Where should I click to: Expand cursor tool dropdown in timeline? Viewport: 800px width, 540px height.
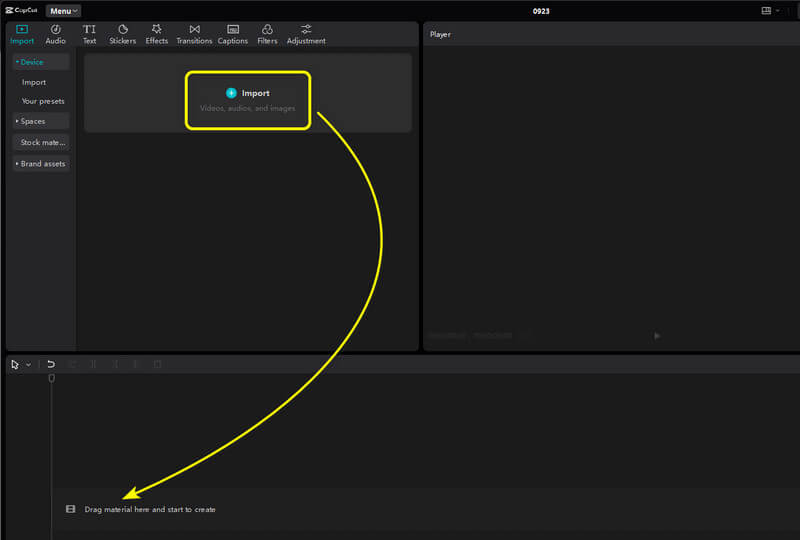coord(28,365)
